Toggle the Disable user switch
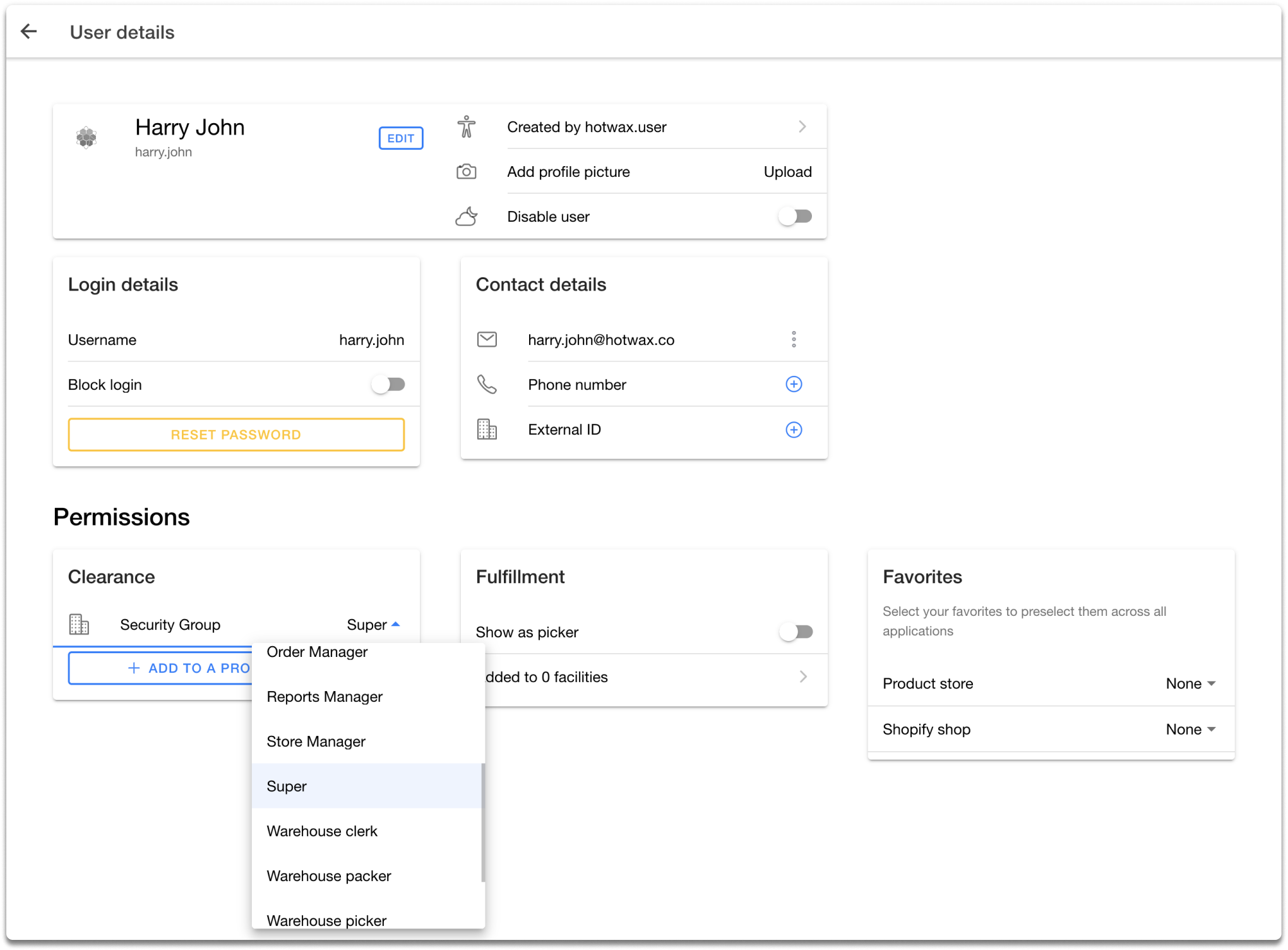 click(796, 217)
